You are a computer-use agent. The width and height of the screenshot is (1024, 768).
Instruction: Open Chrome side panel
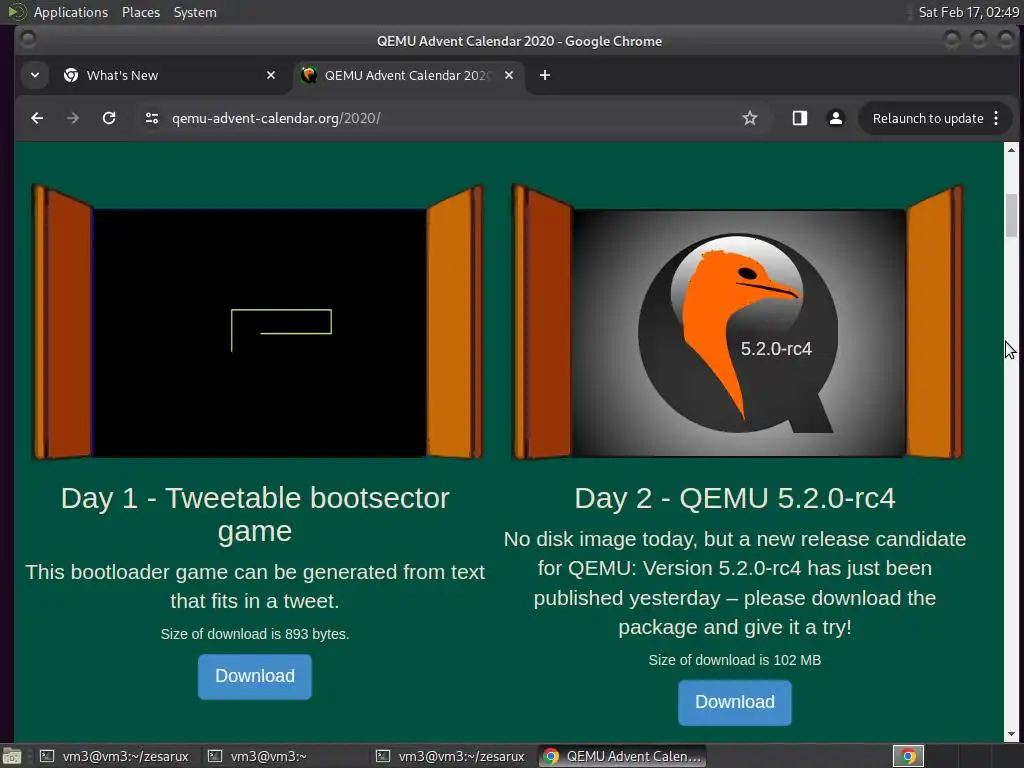click(x=800, y=118)
